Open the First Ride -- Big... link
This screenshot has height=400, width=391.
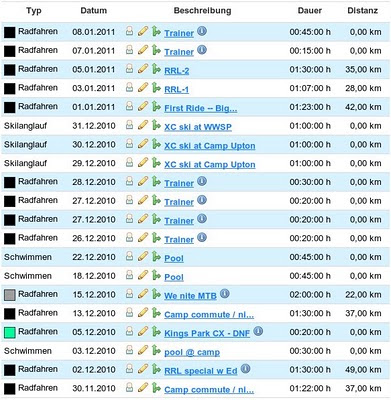(201, 108)
